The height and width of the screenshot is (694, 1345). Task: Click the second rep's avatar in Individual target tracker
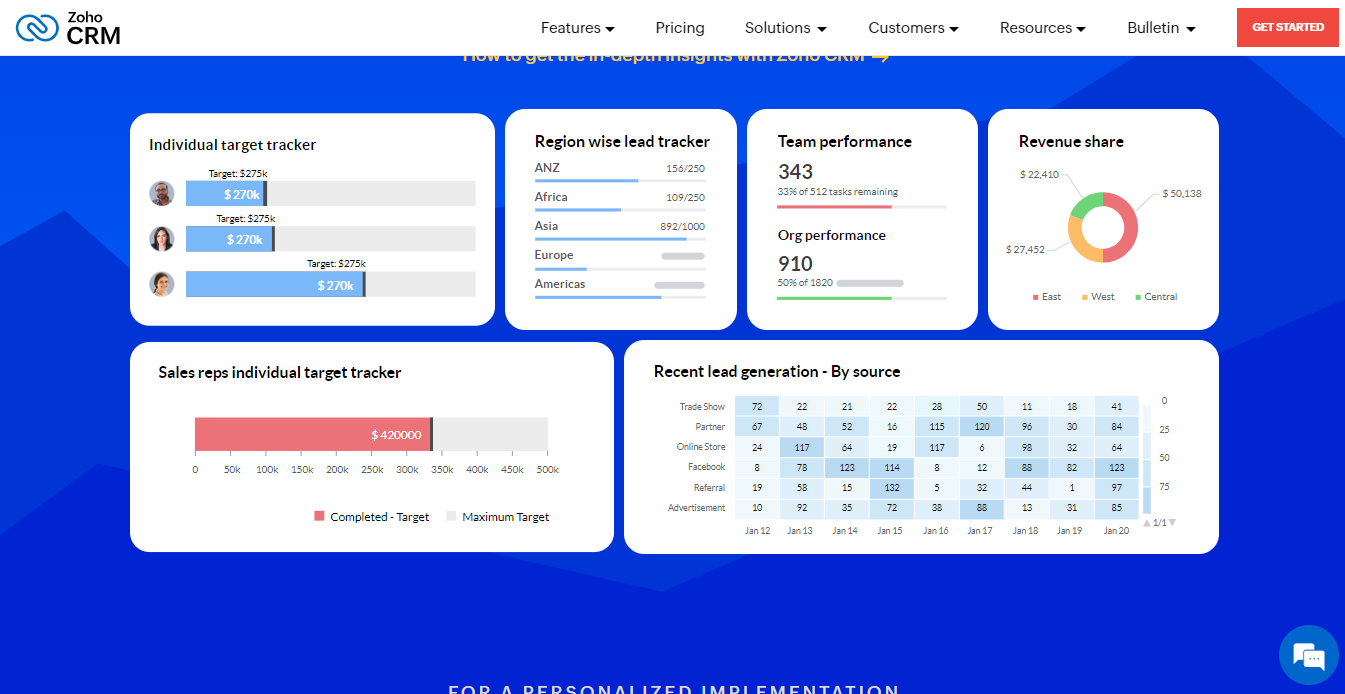tap(162, 239)
